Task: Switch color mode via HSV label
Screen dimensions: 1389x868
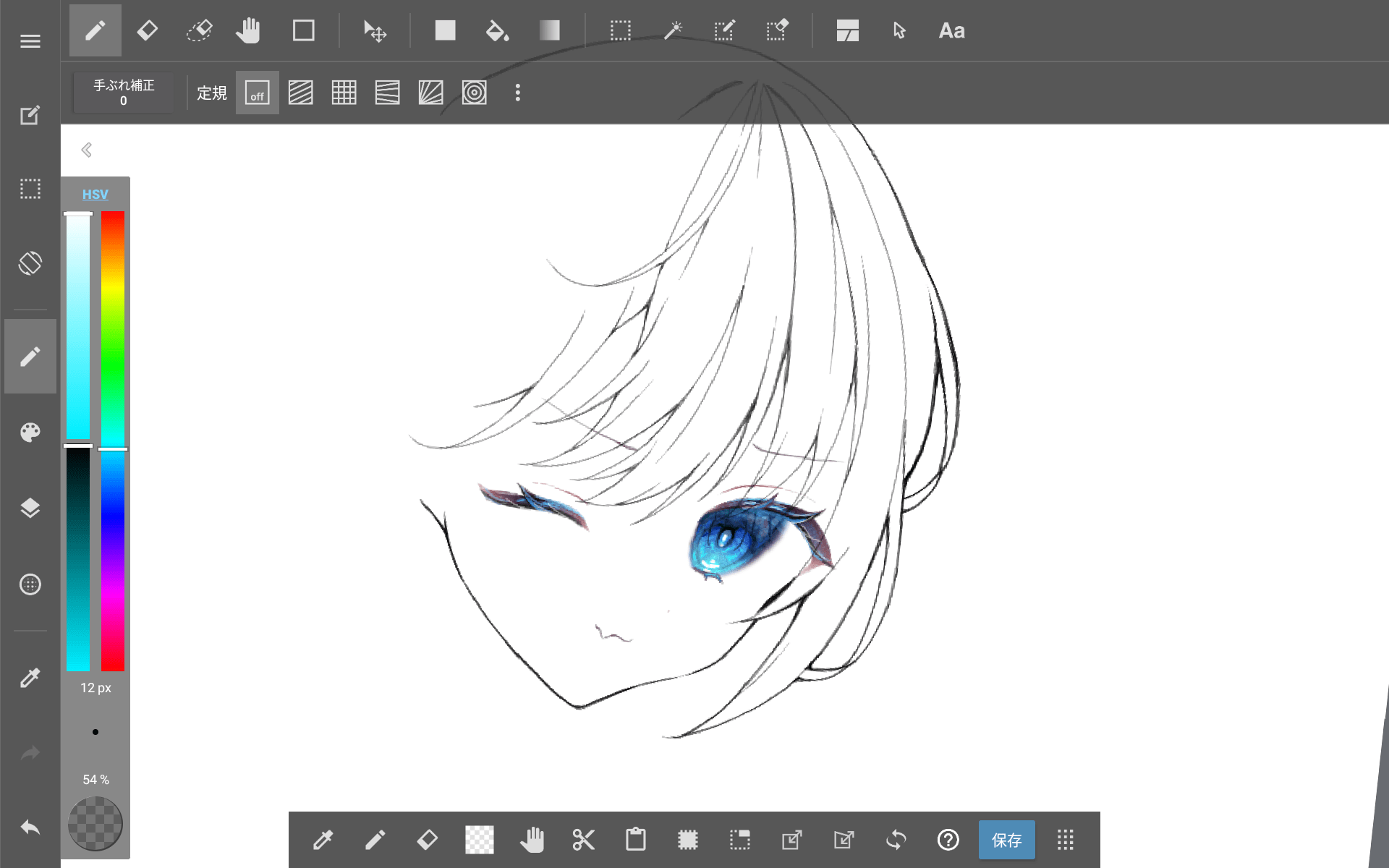Action: [95, 195]
